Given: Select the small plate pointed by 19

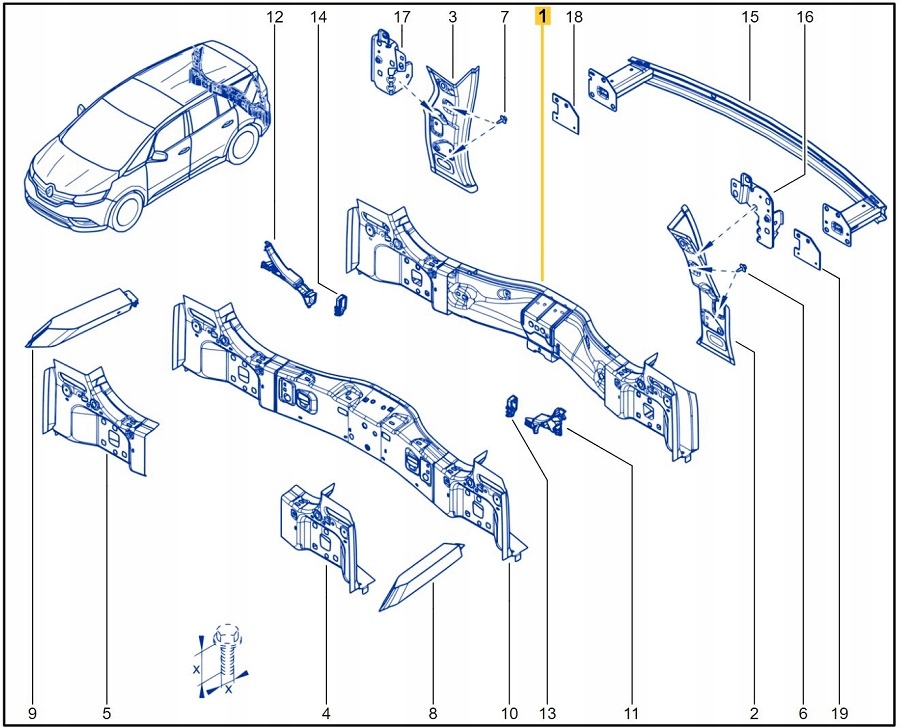Looking at the screenshot, I should [x=808, y=249].
